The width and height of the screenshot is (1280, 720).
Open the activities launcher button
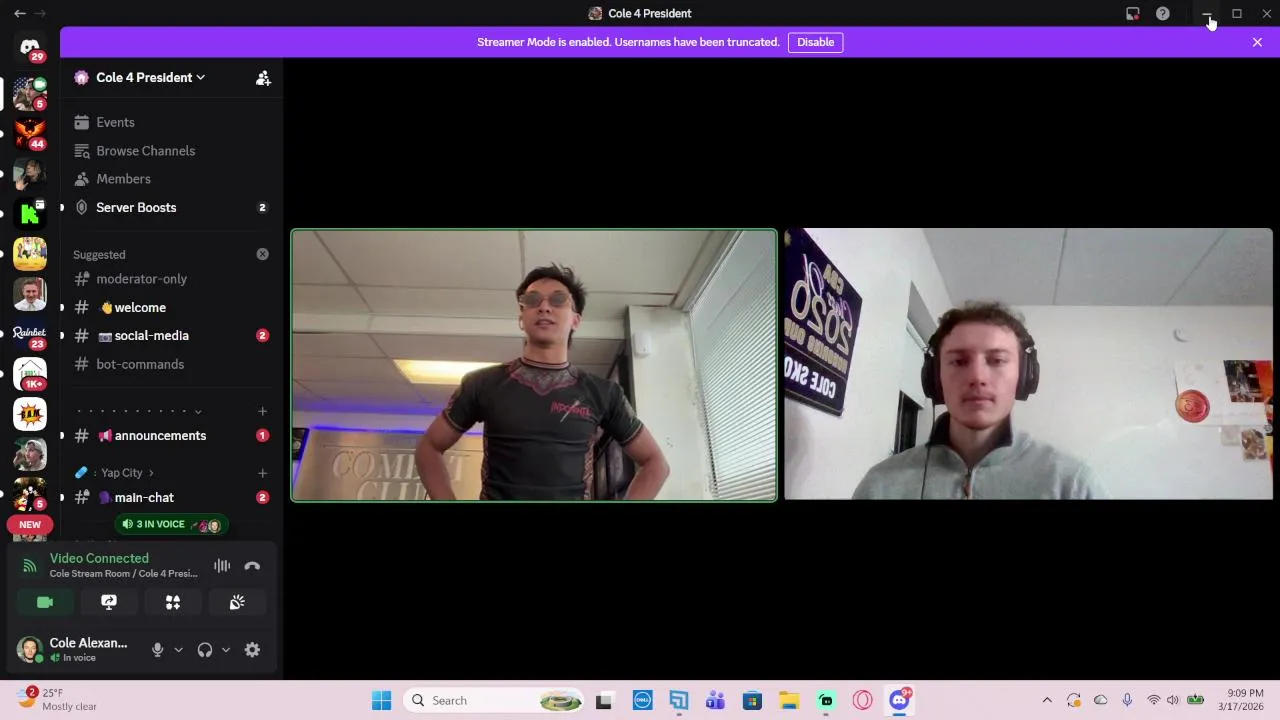tap(173, 602)
